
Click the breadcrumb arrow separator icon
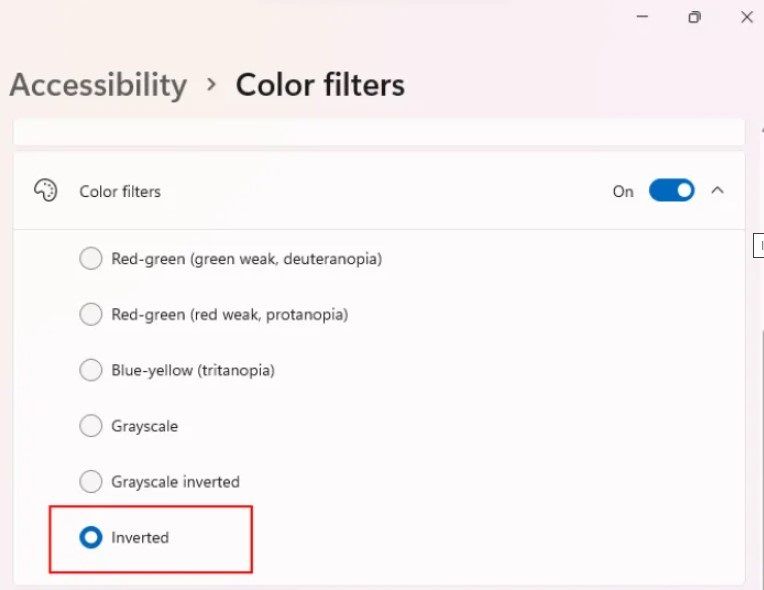tap(211, 85)
